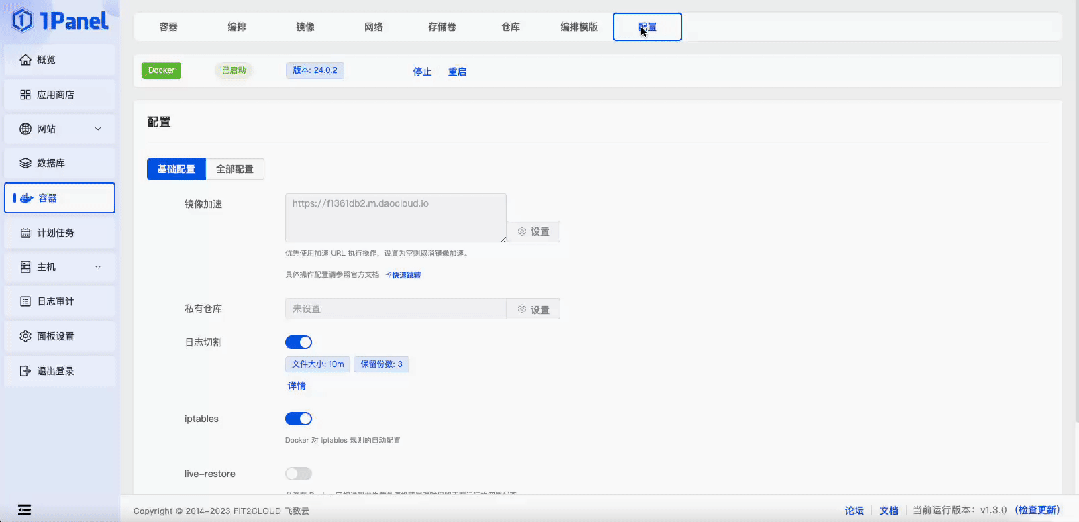
Task: Expand the 主机 submenu arrow
Action: click(98, 267)
